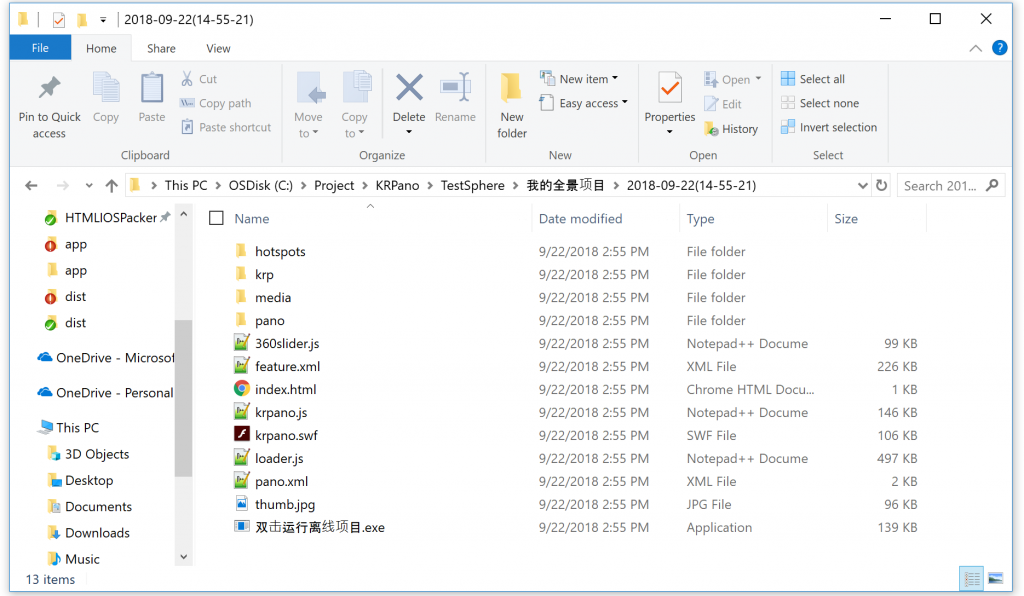This screenshot has width=1024, height=596.
Task: Expand the Open button dropdown arrow
Action: point(758,79)
